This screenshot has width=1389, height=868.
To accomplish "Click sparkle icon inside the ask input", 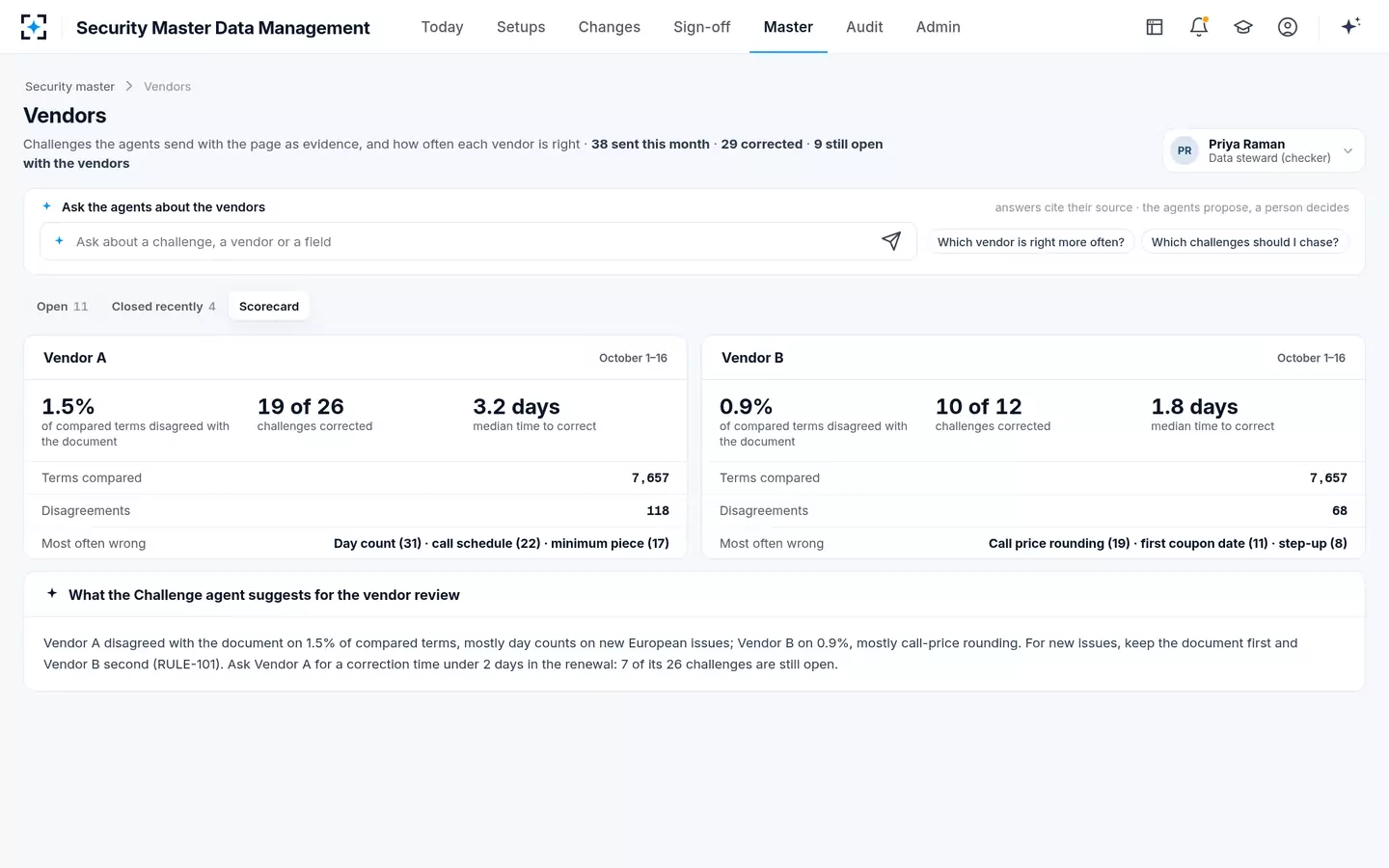I will coord(59,241).
